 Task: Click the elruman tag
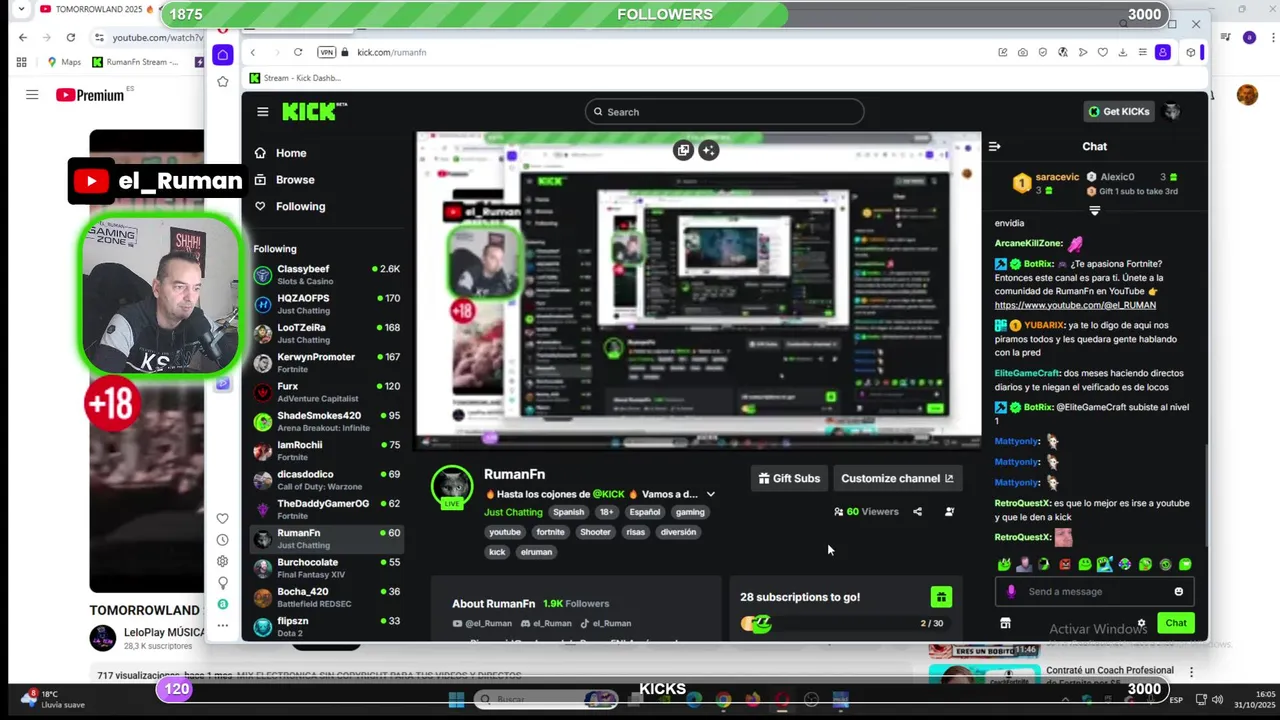(536, 552)
